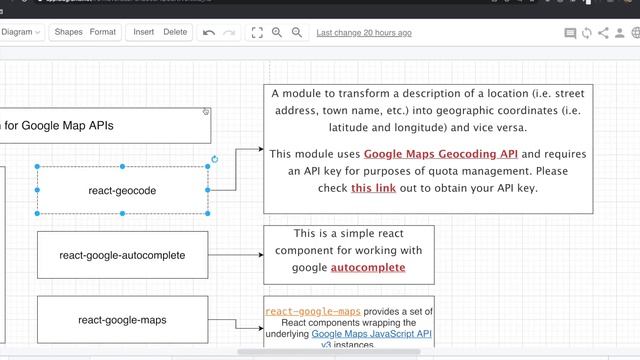
Task: Select the 'for Google Map APIs' title box
Action: pos(105,126)
